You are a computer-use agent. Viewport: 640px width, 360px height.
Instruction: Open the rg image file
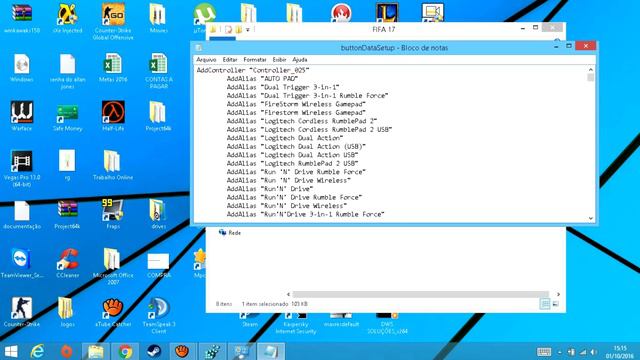click(x=67, y=165)
